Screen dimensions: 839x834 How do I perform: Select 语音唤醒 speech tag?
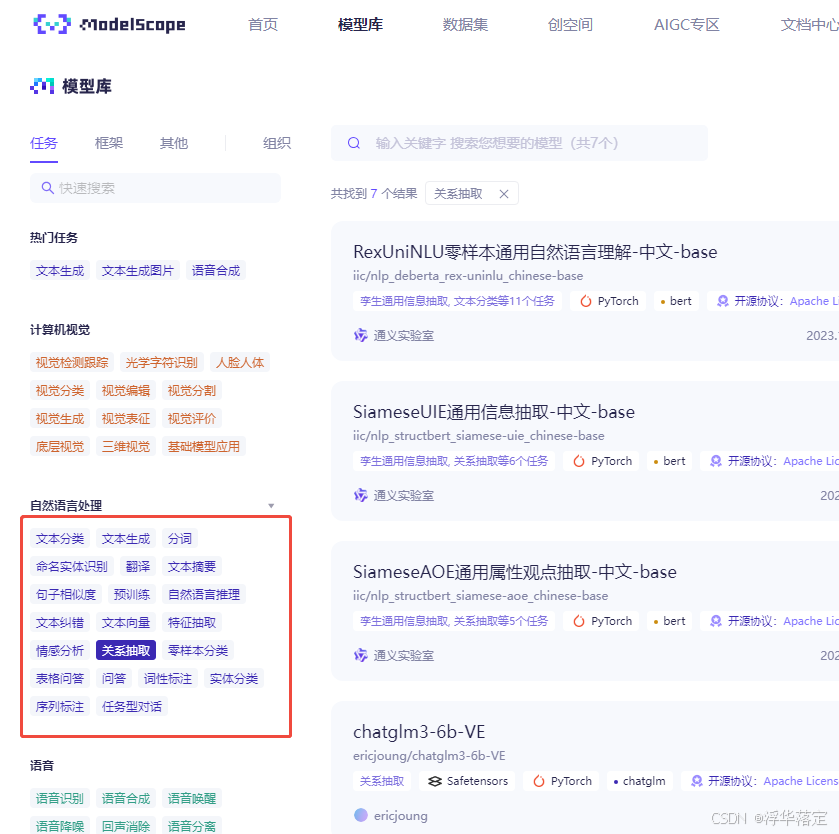(x=192, y=799)
